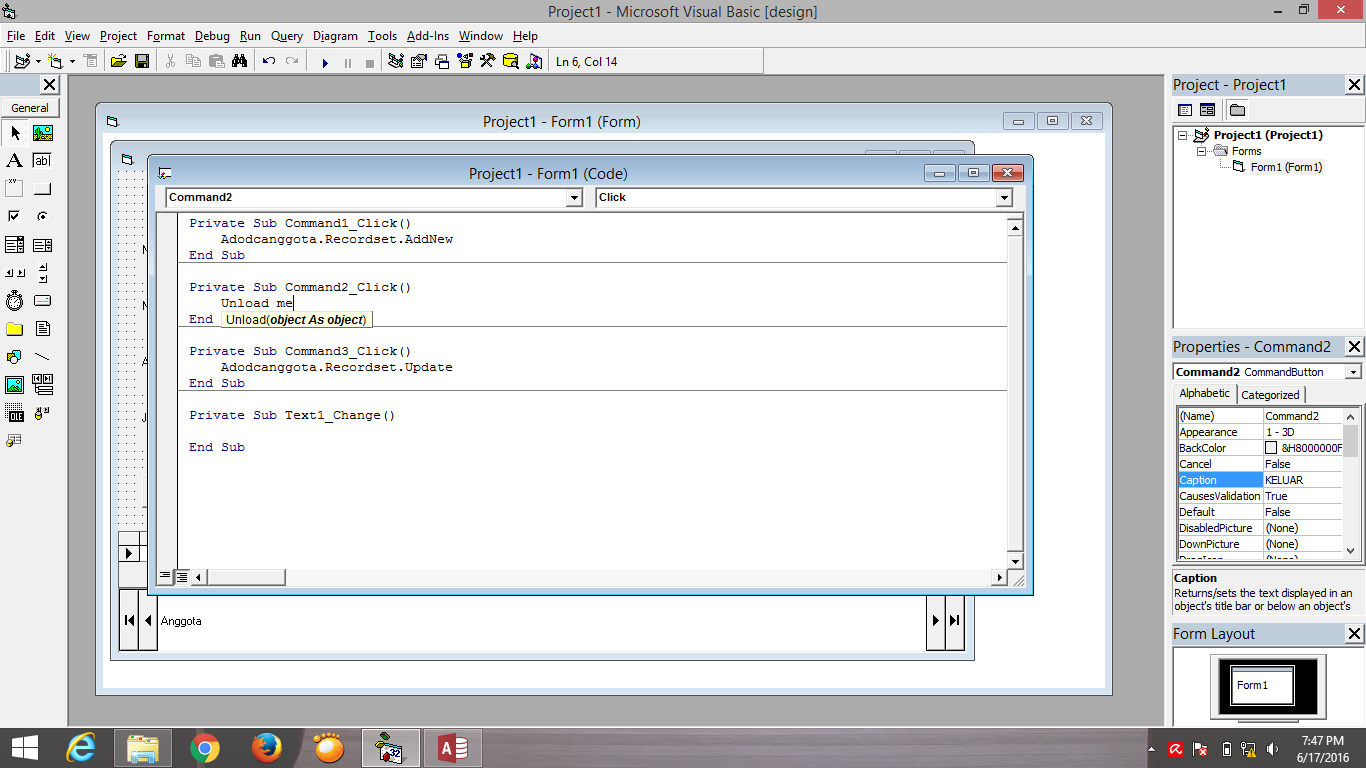Pick the Frame control in the toolbox

15,188
